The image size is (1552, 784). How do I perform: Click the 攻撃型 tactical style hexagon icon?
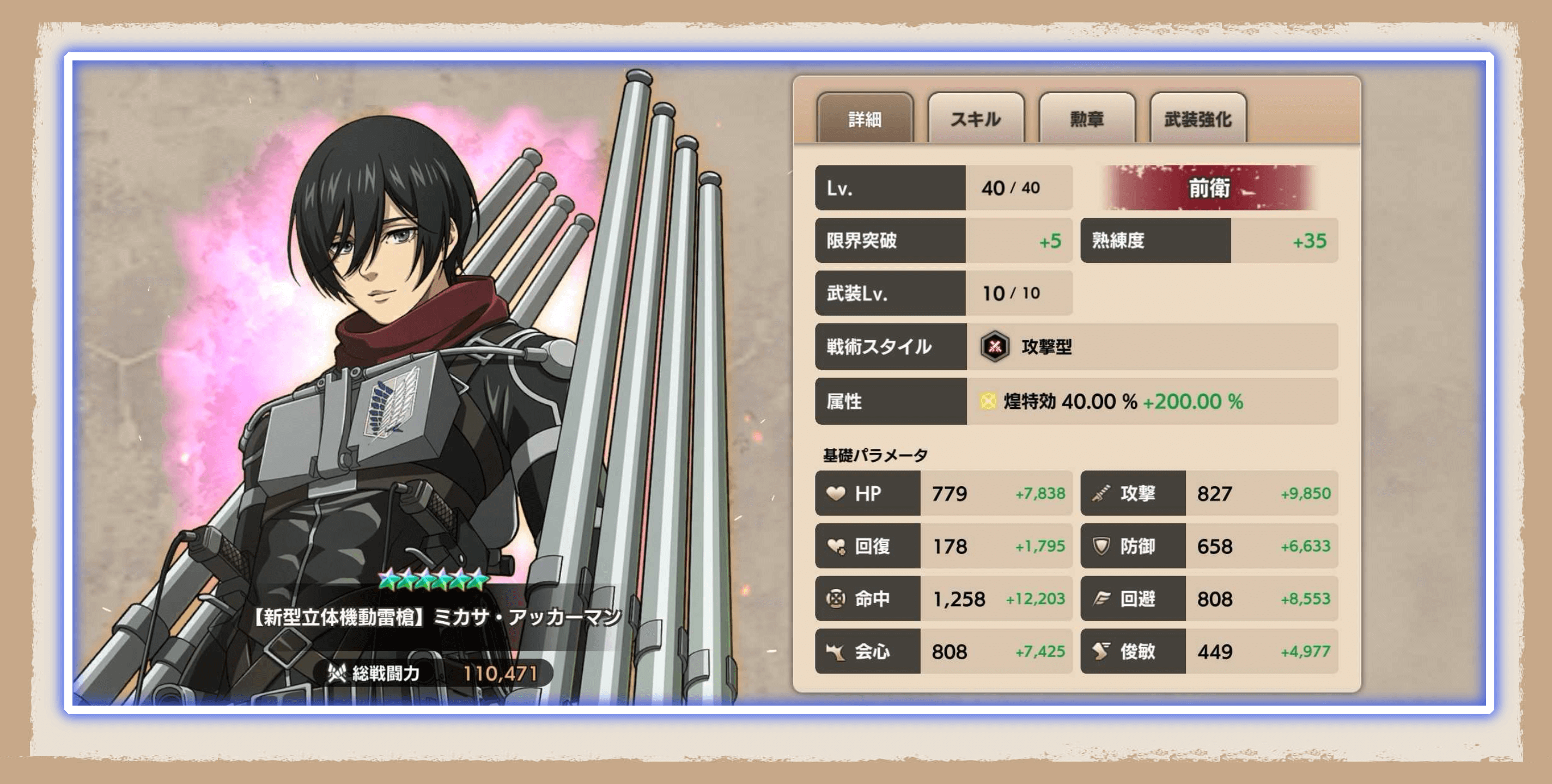(995, 346)
